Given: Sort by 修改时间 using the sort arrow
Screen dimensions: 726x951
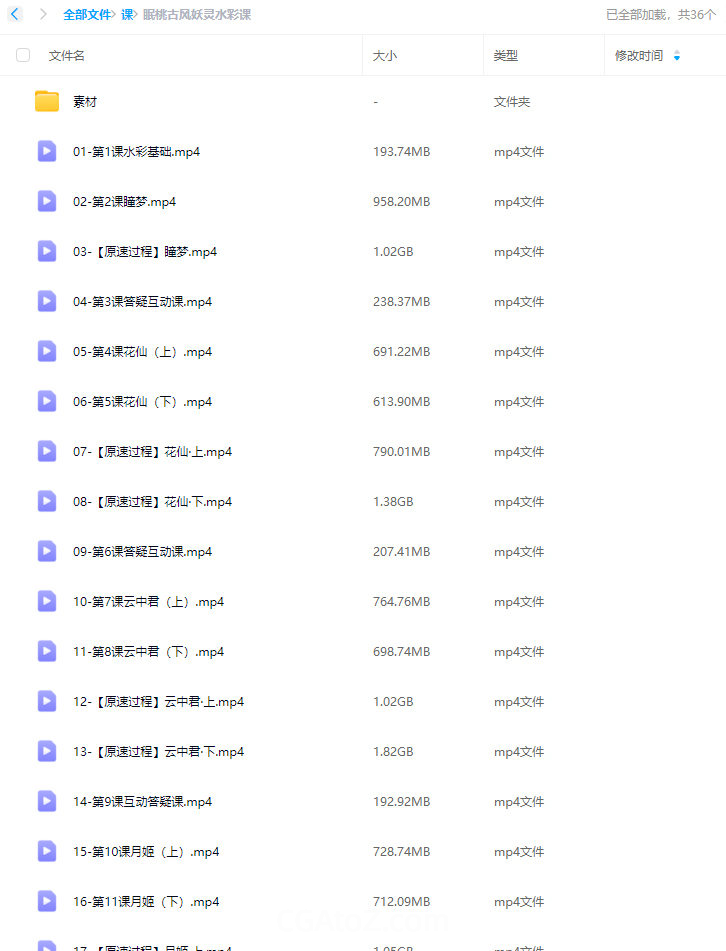Looking at the screenshot, I should pyautogui.click(x=677, y=56).
